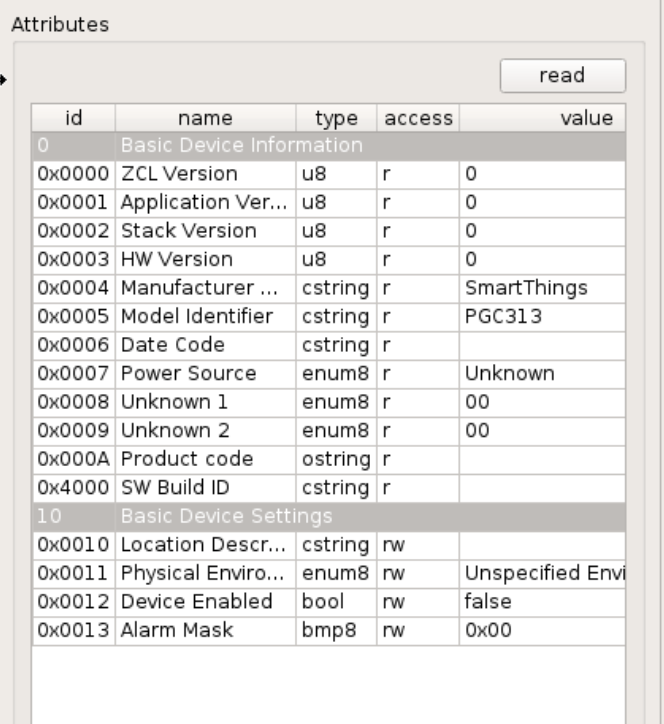The width and height of the screenshot is (664, 724).
Task: Select the Location Descr... attribute
Action: click(205, 545)
